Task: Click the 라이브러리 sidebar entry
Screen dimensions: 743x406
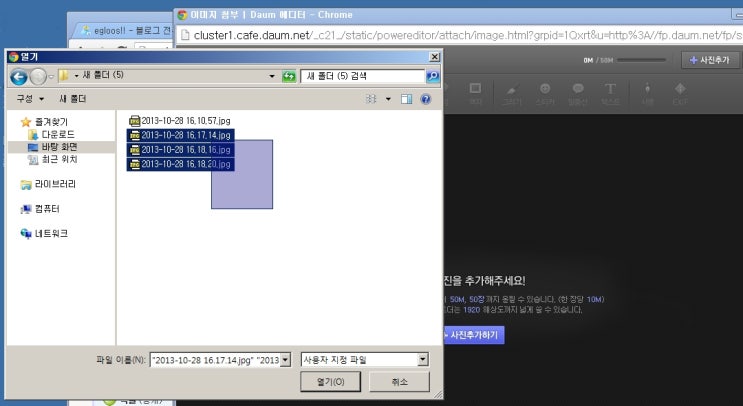Action: coord(55,184)
